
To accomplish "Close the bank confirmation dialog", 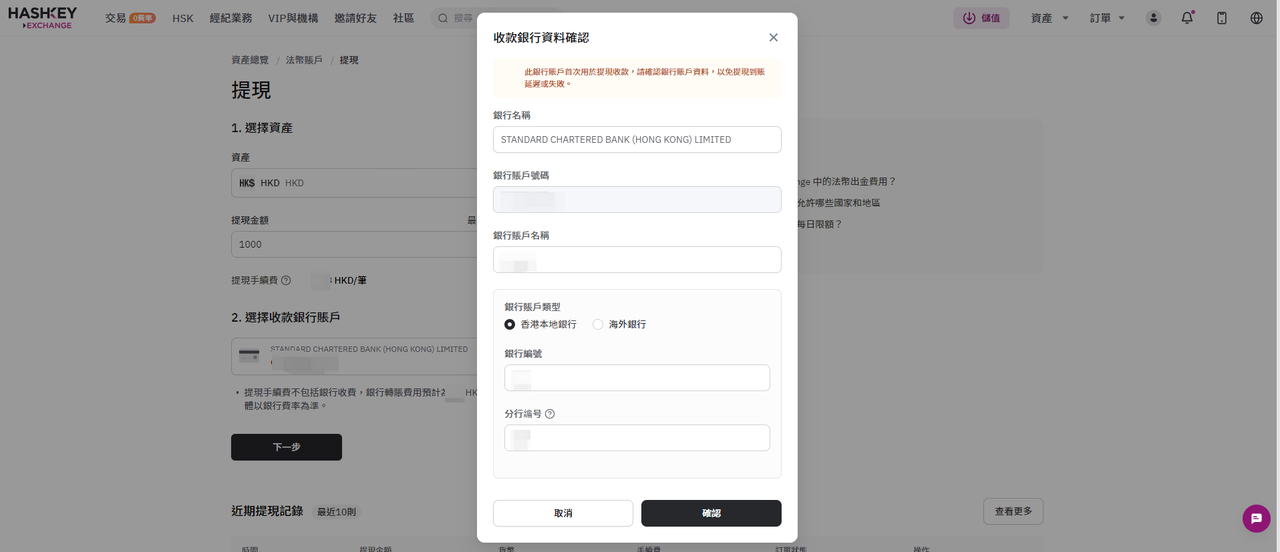I will pos(773,38).
